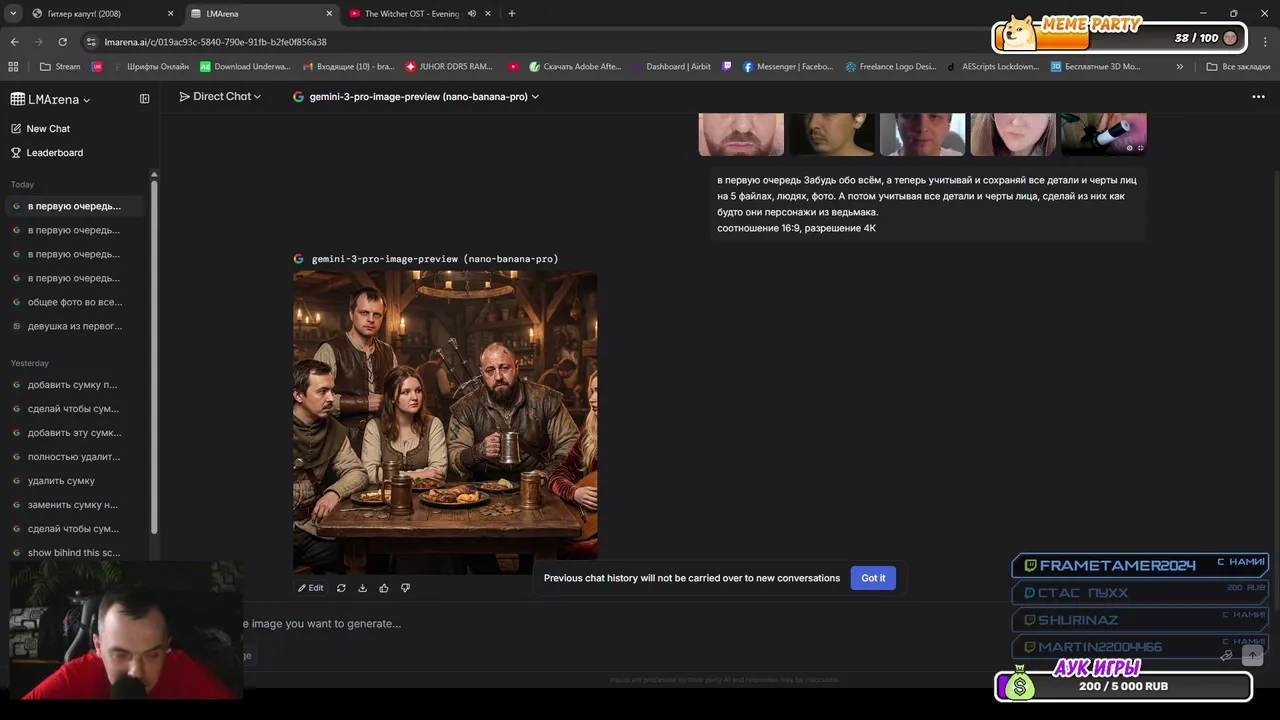Reload the current page
Image resolution: width=1280 pixels, height=720 pixels.
(62, 42)
